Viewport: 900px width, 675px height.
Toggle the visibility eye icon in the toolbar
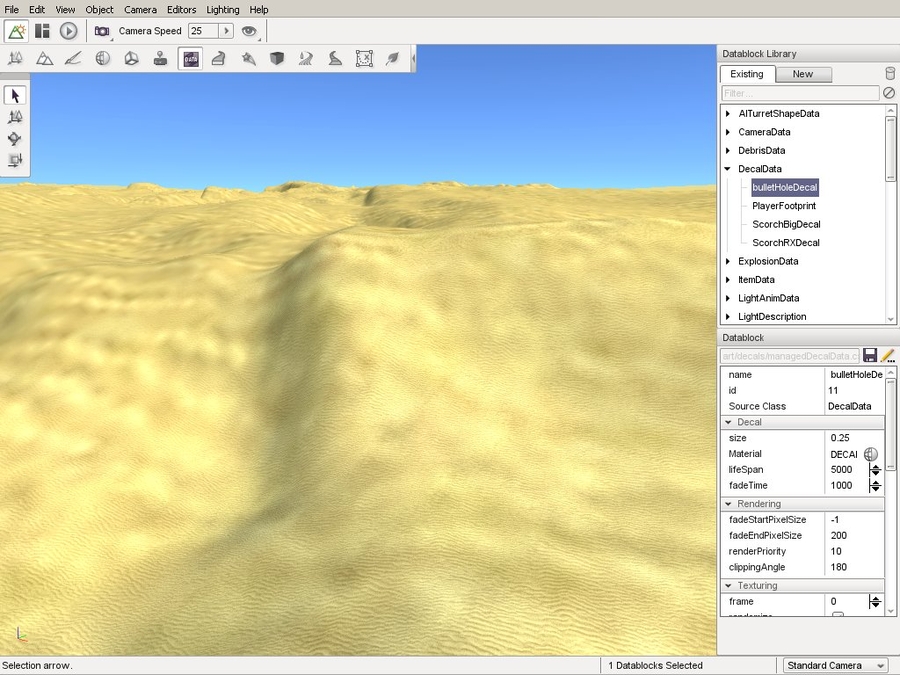pos(249,31)
